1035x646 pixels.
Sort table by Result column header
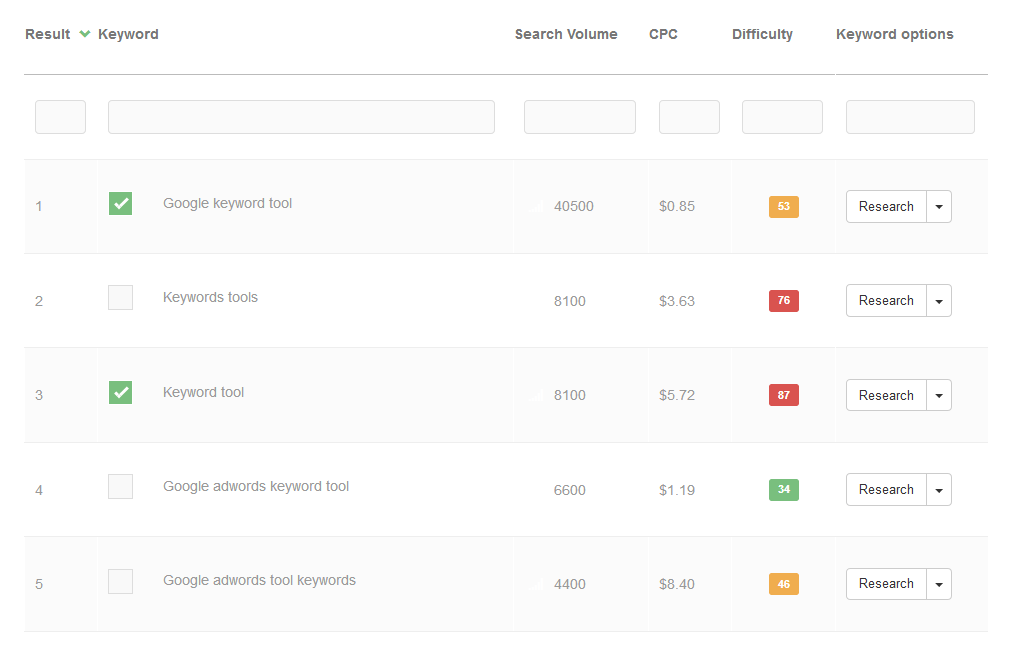coord(48,34)
